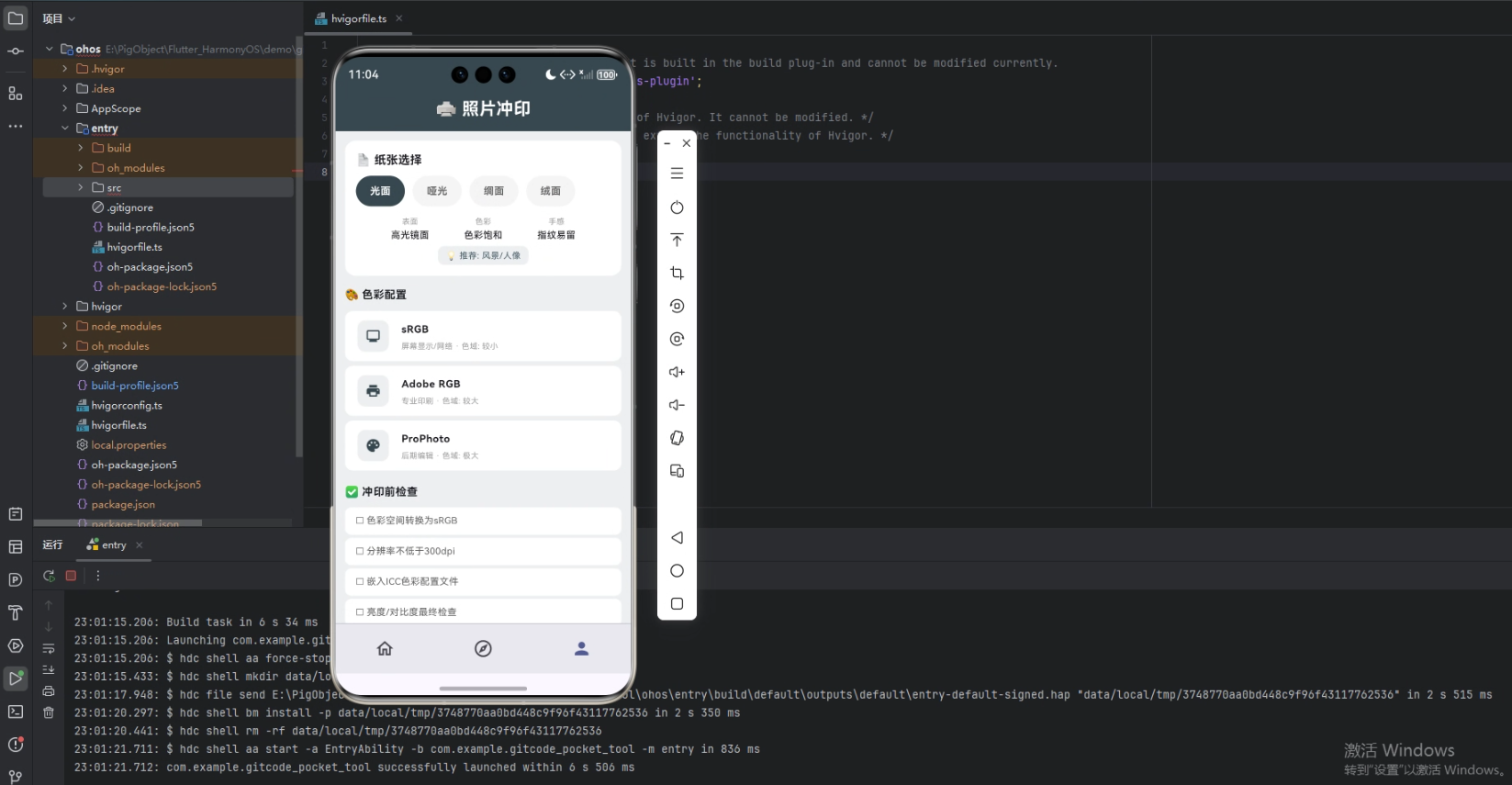Click project tree horizontal scrollbar
Image resolution: width=1512 pixels, height=785 pixels.
(118, 523)
